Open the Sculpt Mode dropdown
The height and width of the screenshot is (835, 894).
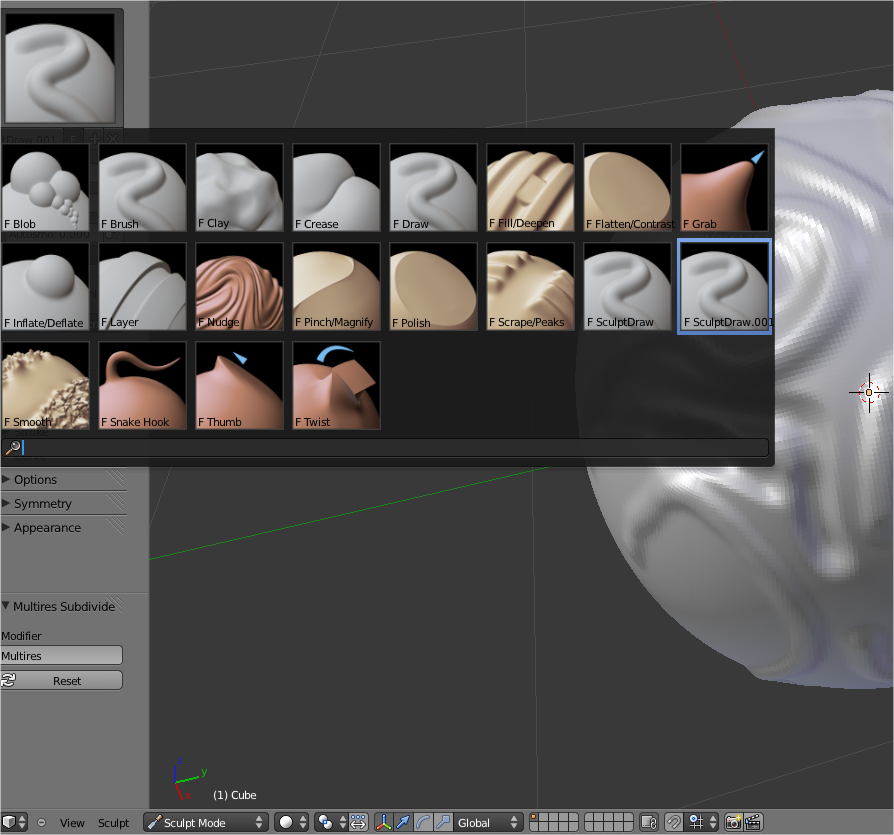pos(205,822)
